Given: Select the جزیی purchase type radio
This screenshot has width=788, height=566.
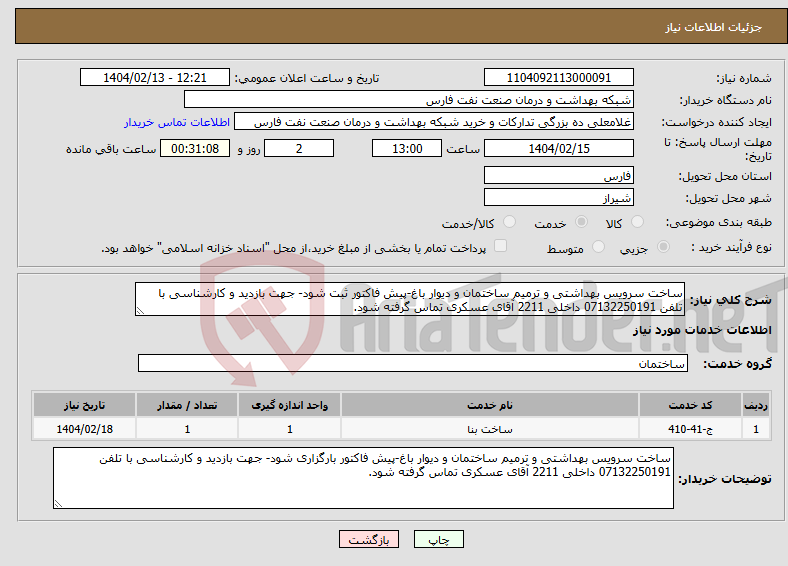Looking at the screenshot, I should [663, 247].
